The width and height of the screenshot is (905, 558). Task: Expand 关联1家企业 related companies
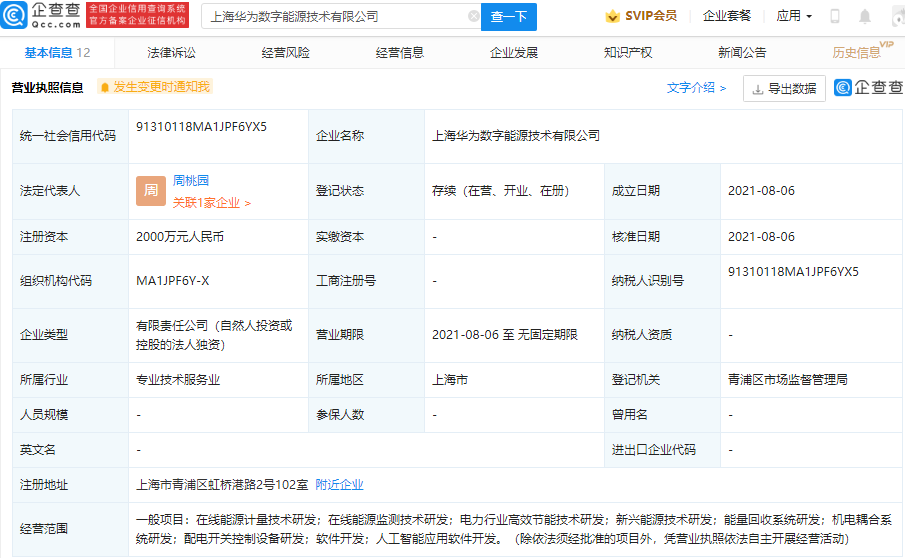coord(211,203)
